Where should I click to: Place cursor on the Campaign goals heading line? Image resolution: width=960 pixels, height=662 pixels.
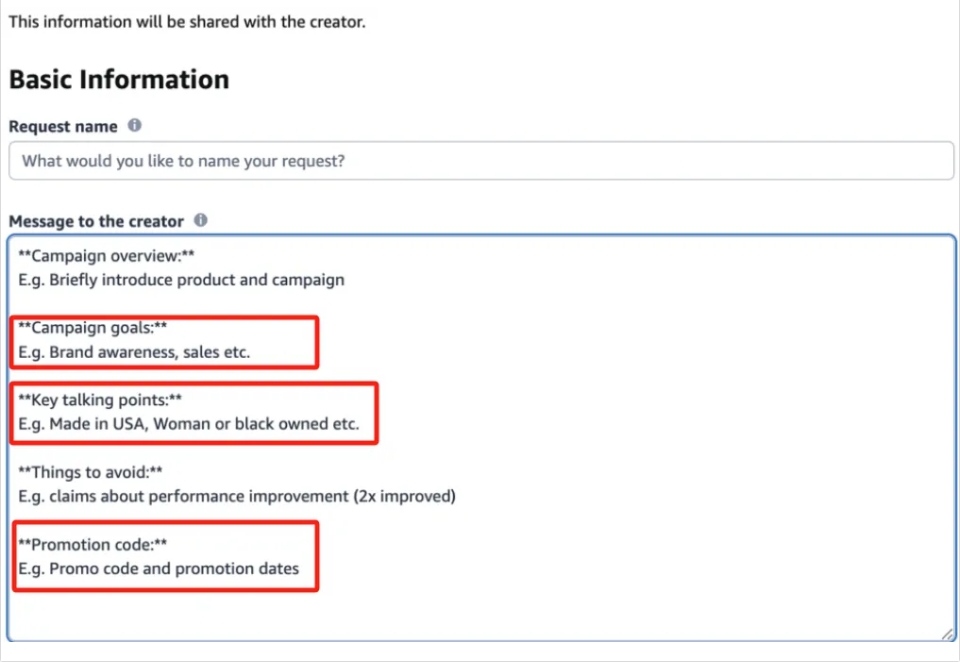click(x=92, y=328)
